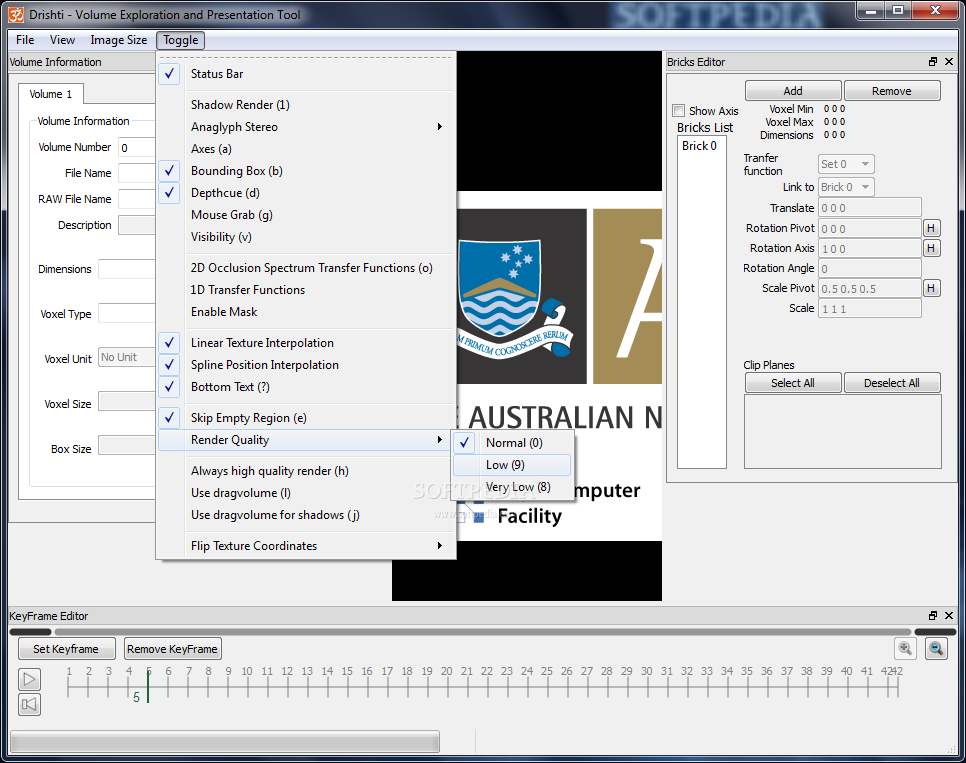966x763 pixels.
Task: Expand the Anaglyph Stereo submenu
Action: tap(306, 127)
